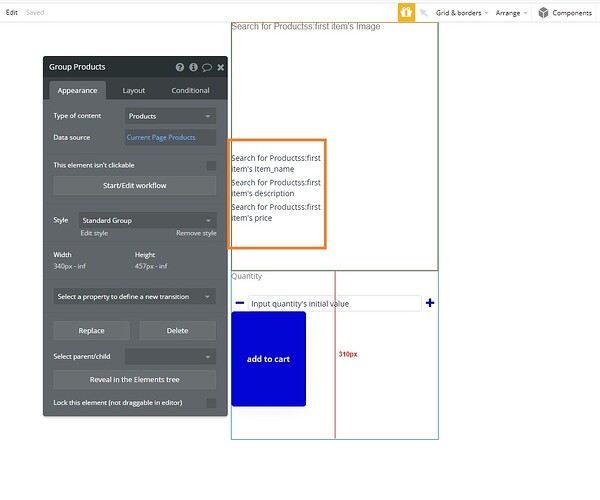Click the Start/Edit workflow button
This screenshot has height=500, width=600.
[x=135, y=186]
